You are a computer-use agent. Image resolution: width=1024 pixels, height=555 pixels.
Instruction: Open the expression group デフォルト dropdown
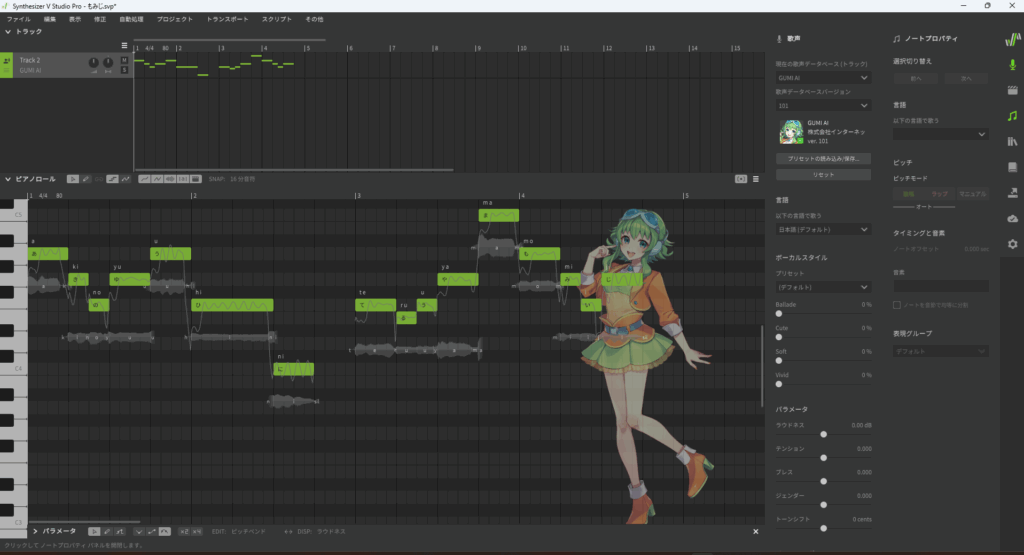(x=940, y=351)
